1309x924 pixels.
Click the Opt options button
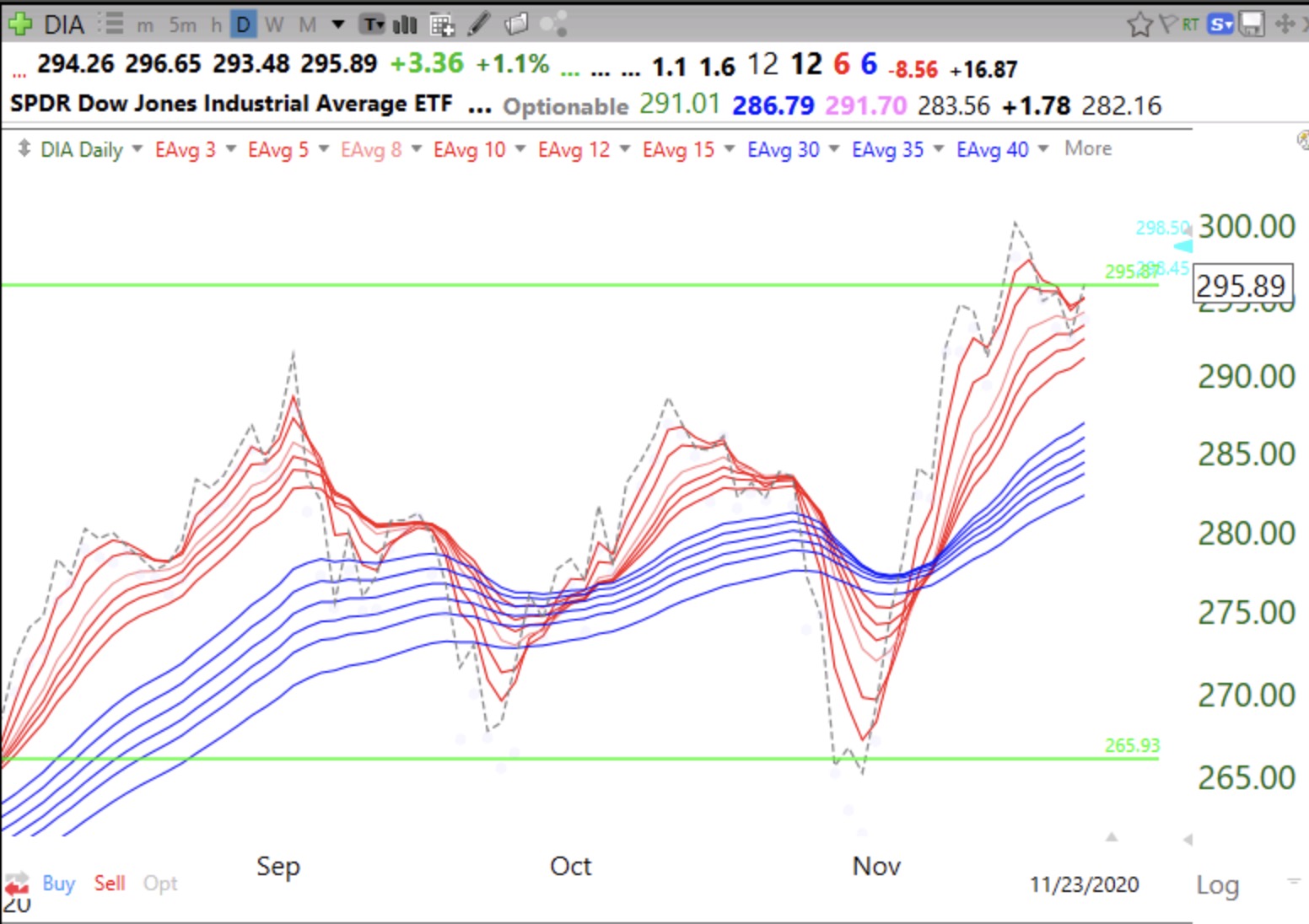[x=160, y=884]
